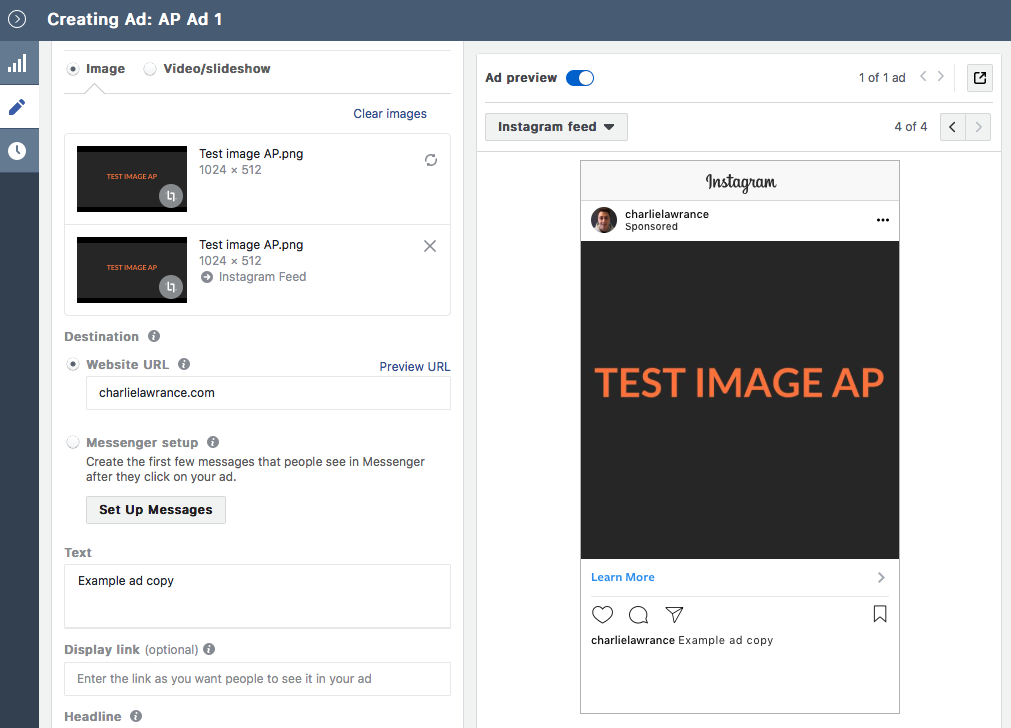
Task: Open ad preview in new window
Action: (x=980, y=78)
